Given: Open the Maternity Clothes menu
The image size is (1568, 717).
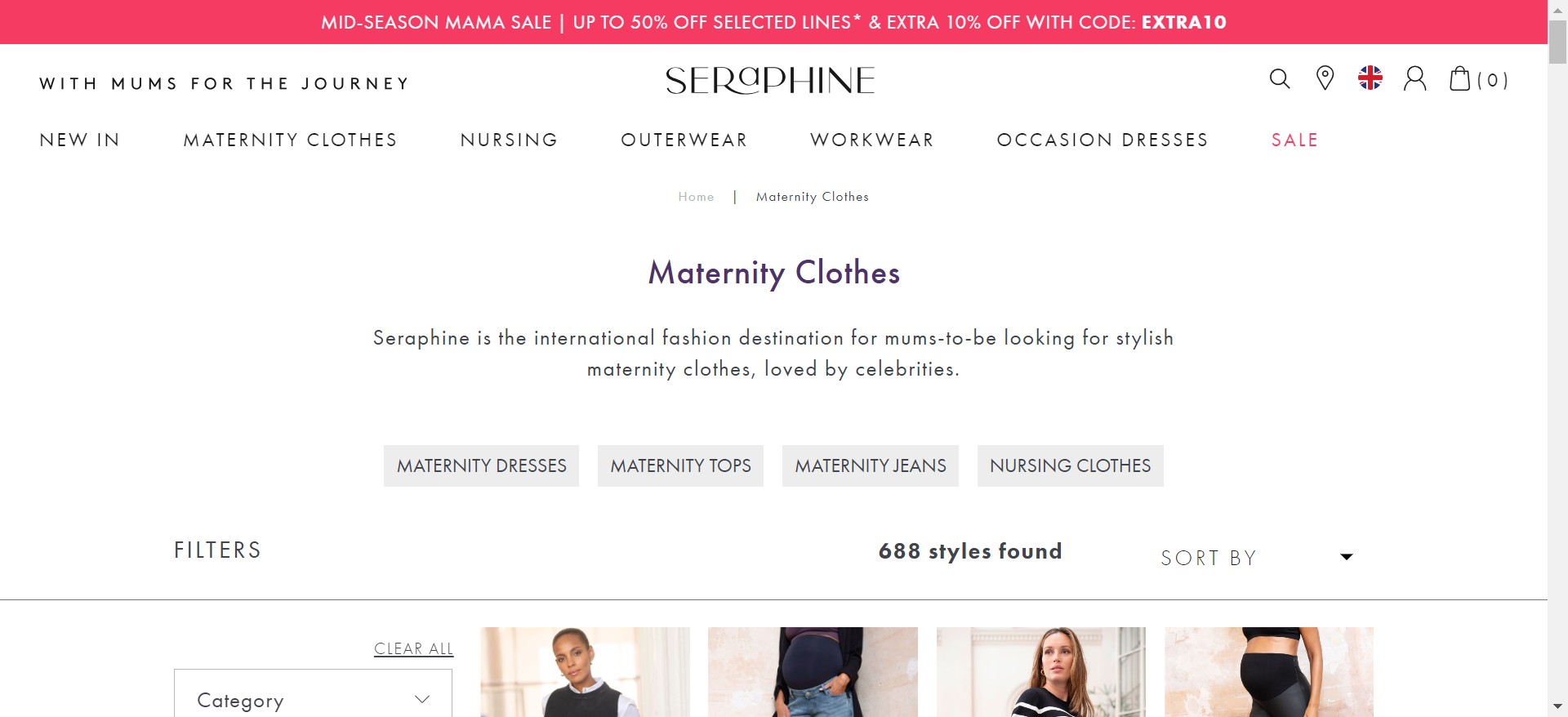Looking at the screenshot, I should 290,140.
